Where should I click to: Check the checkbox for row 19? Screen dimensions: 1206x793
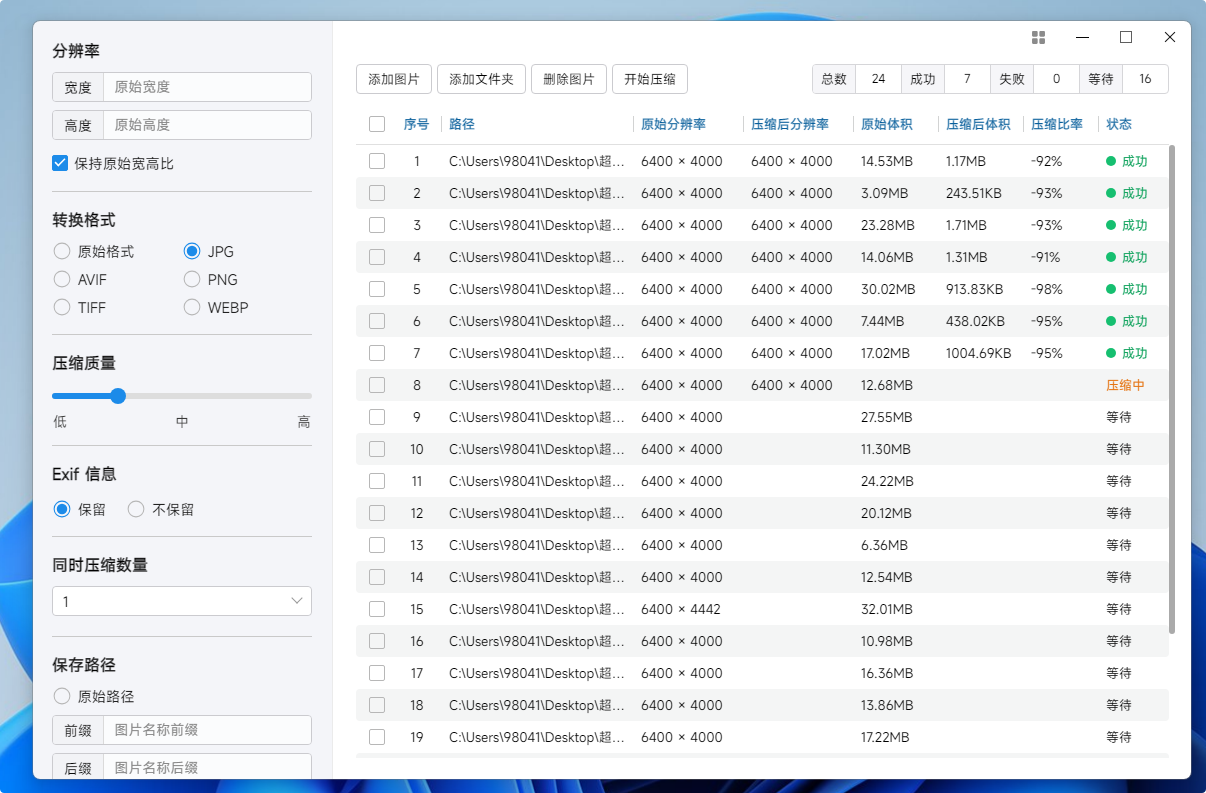(x=377, y=737)
